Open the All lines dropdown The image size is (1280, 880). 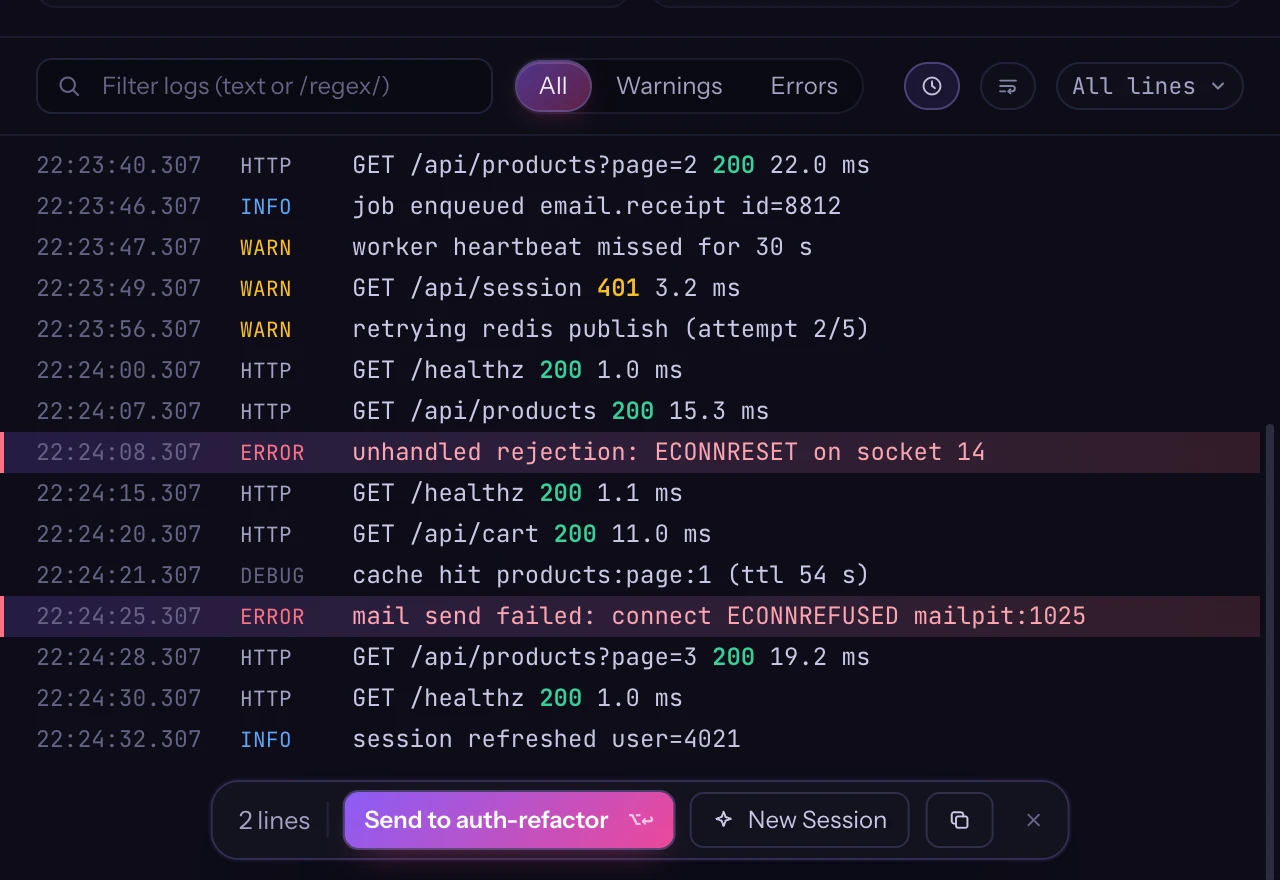click(x=1149, y=86)
